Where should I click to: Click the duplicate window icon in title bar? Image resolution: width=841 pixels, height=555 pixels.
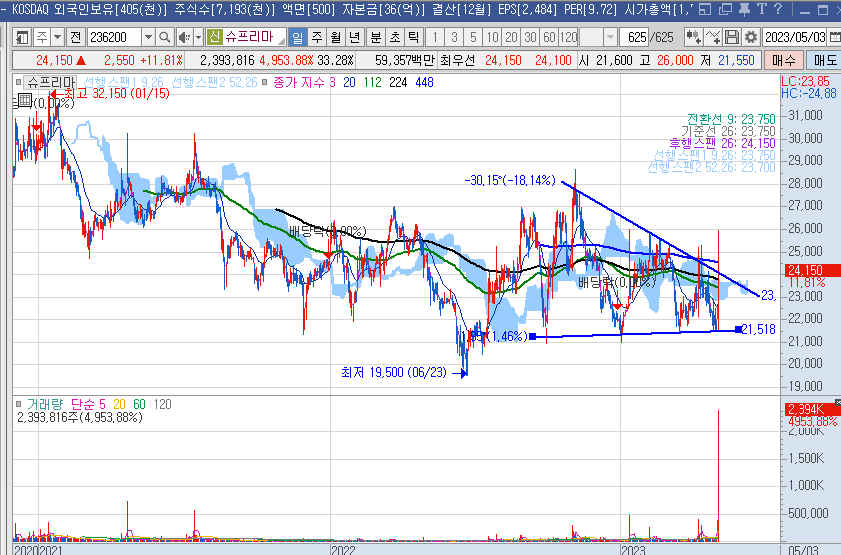[725, 9]
